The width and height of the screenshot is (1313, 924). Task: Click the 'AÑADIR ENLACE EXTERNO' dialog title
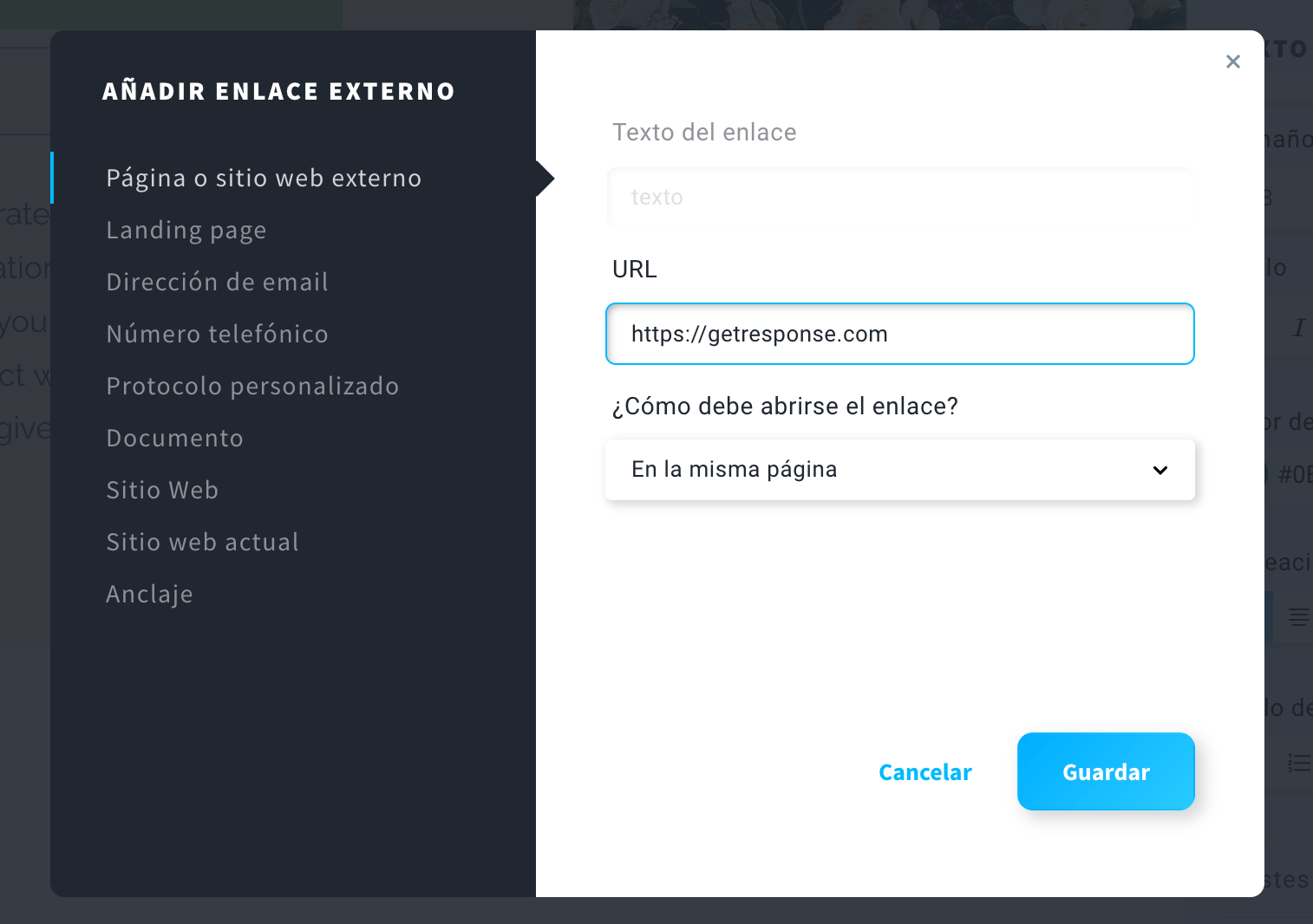tap(278, 91)
